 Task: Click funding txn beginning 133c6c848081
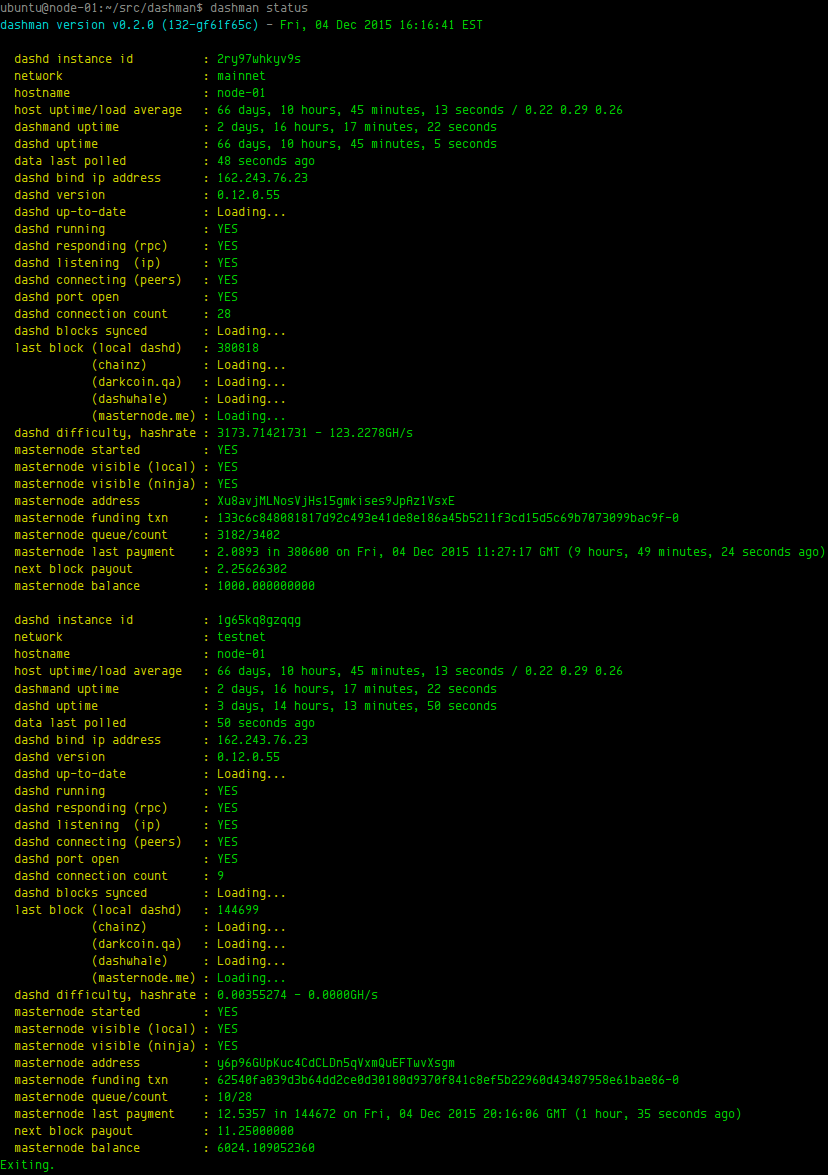[448, 518]
